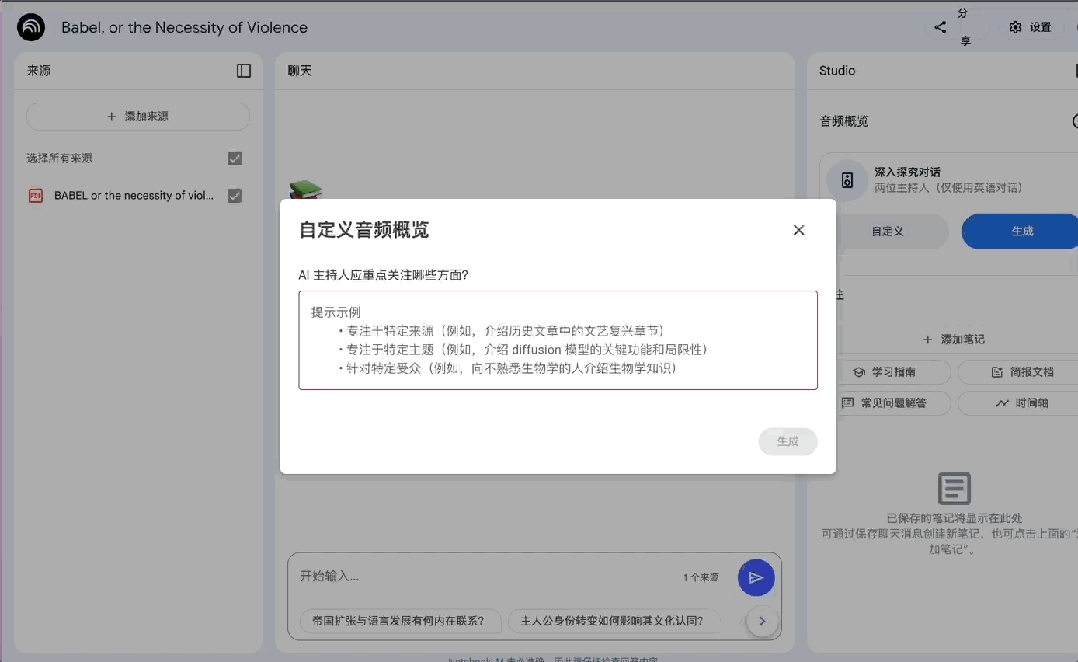The image size is (1078, 662).
Task: Click the blue 生成 button in Studio
Action: 1022,231
